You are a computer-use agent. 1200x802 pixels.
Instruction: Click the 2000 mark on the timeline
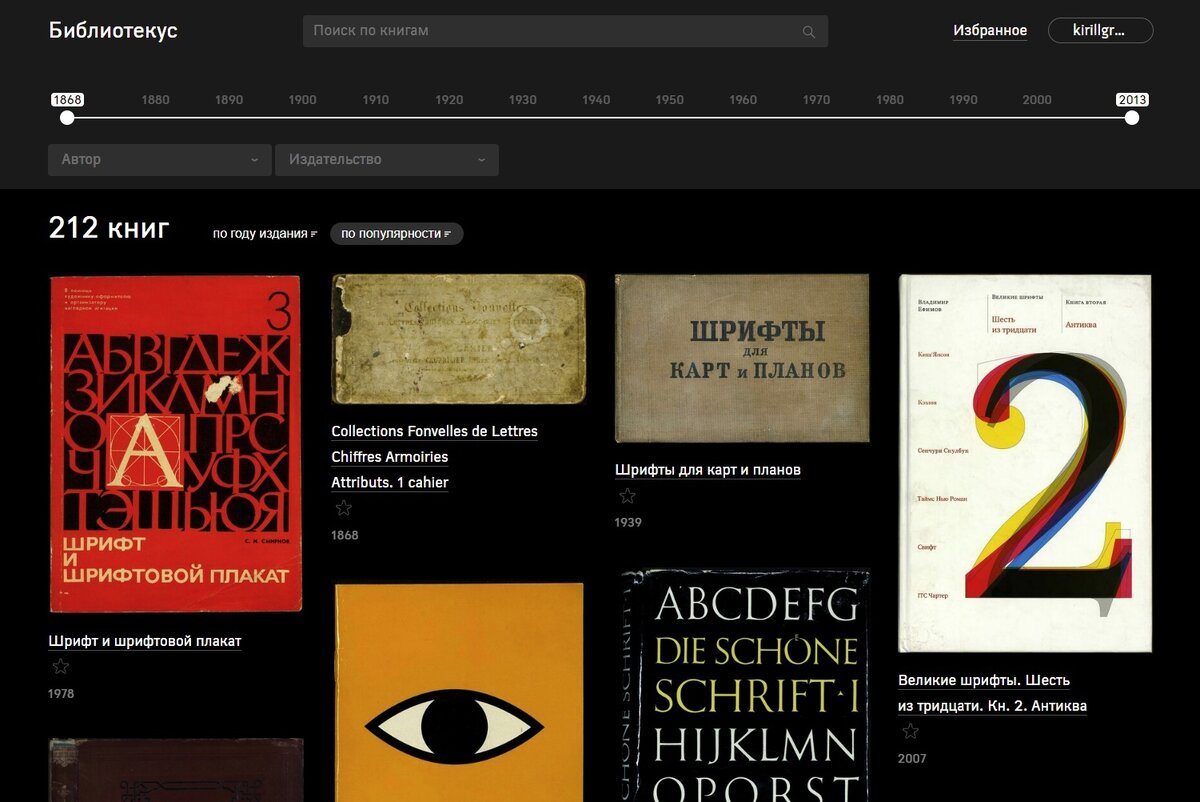[1037, 100]
